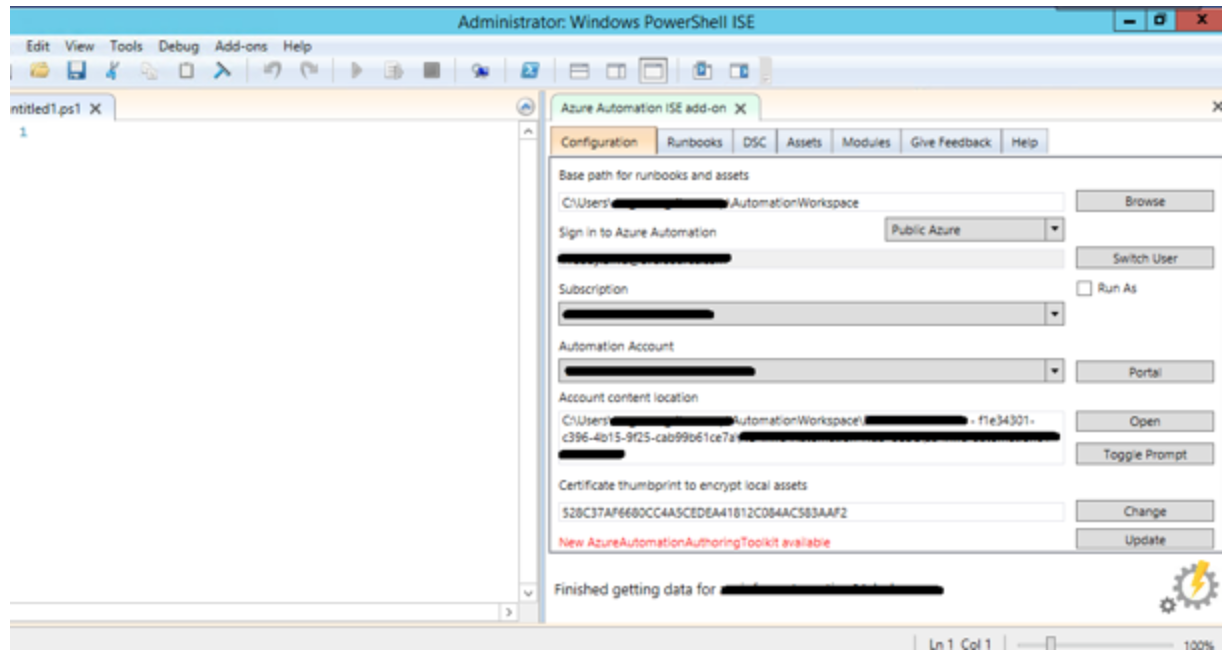Click the Run Script play icon
This screenshot has height=660, width=1230.
click(356, 72)
